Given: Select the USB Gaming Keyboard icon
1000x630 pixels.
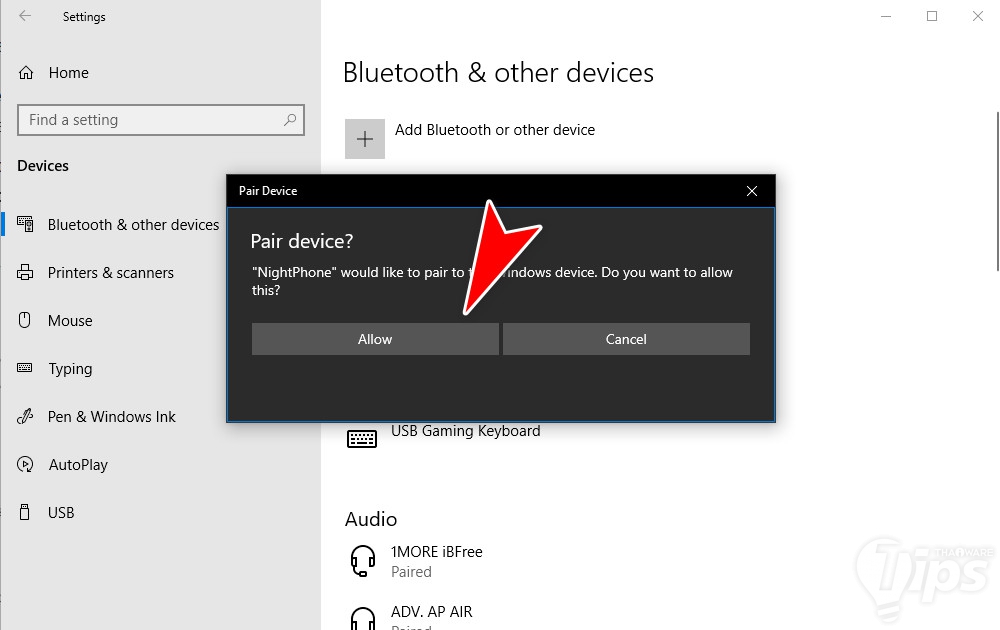Looking at the screenshot, I should [362, 438].
